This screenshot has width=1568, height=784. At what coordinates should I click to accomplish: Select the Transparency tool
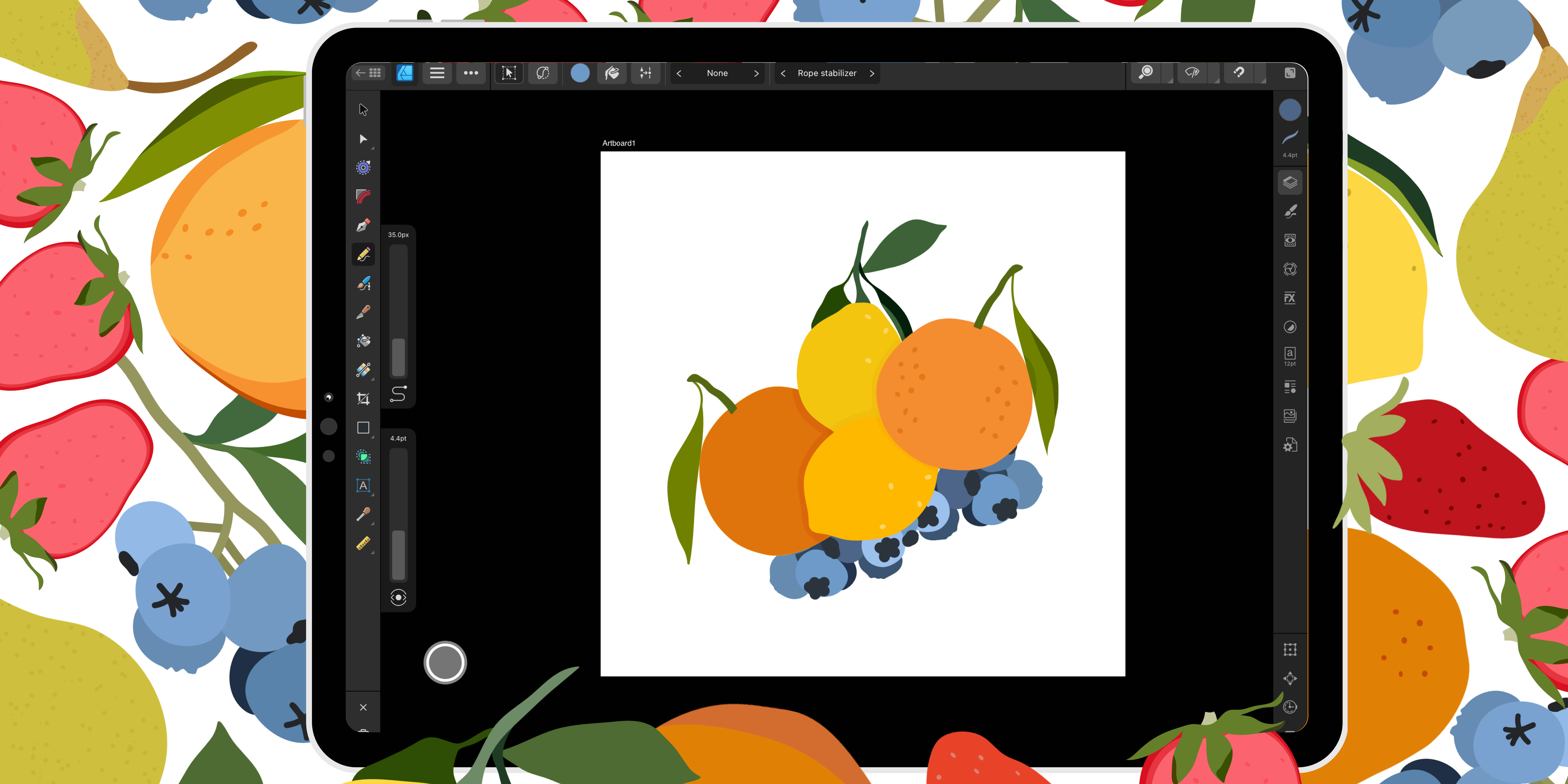(363, 370)
